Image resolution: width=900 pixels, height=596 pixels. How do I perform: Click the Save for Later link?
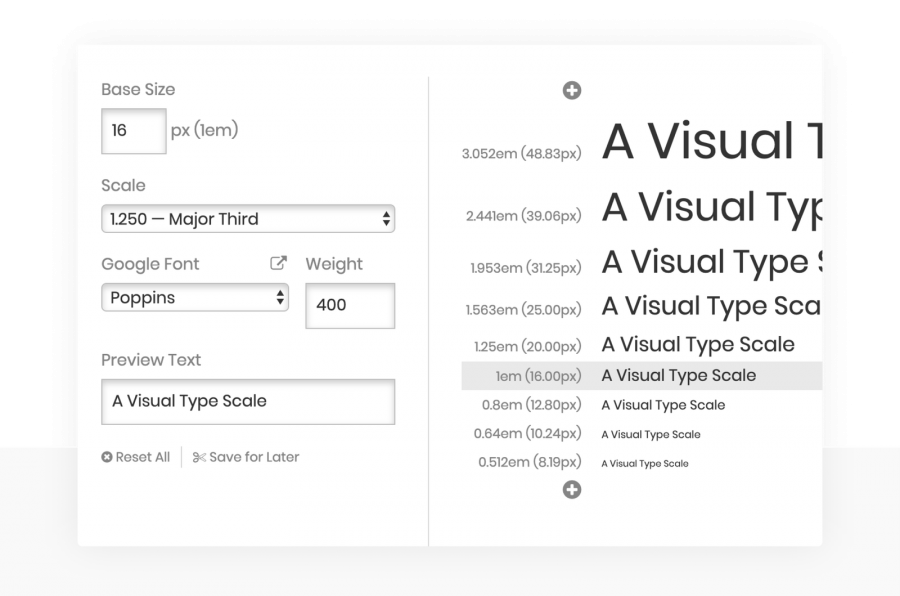coord(246,457)
